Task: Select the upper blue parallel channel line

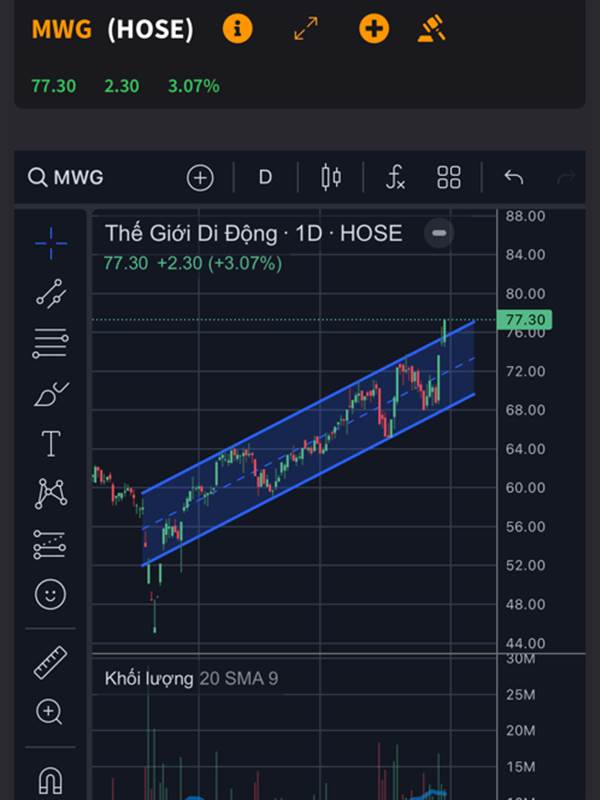Action: (309, 407)
